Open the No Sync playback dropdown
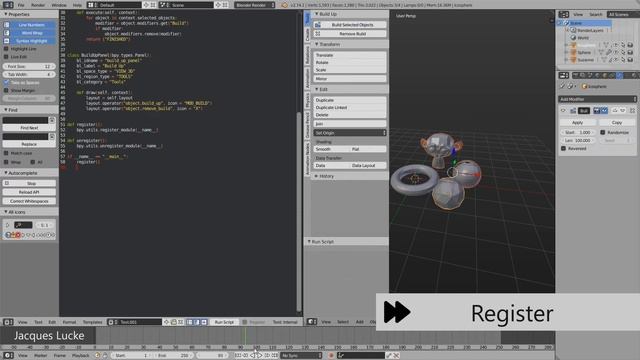Image resolution: width=640 pixels, height=360 pixels. coord(301,356)
